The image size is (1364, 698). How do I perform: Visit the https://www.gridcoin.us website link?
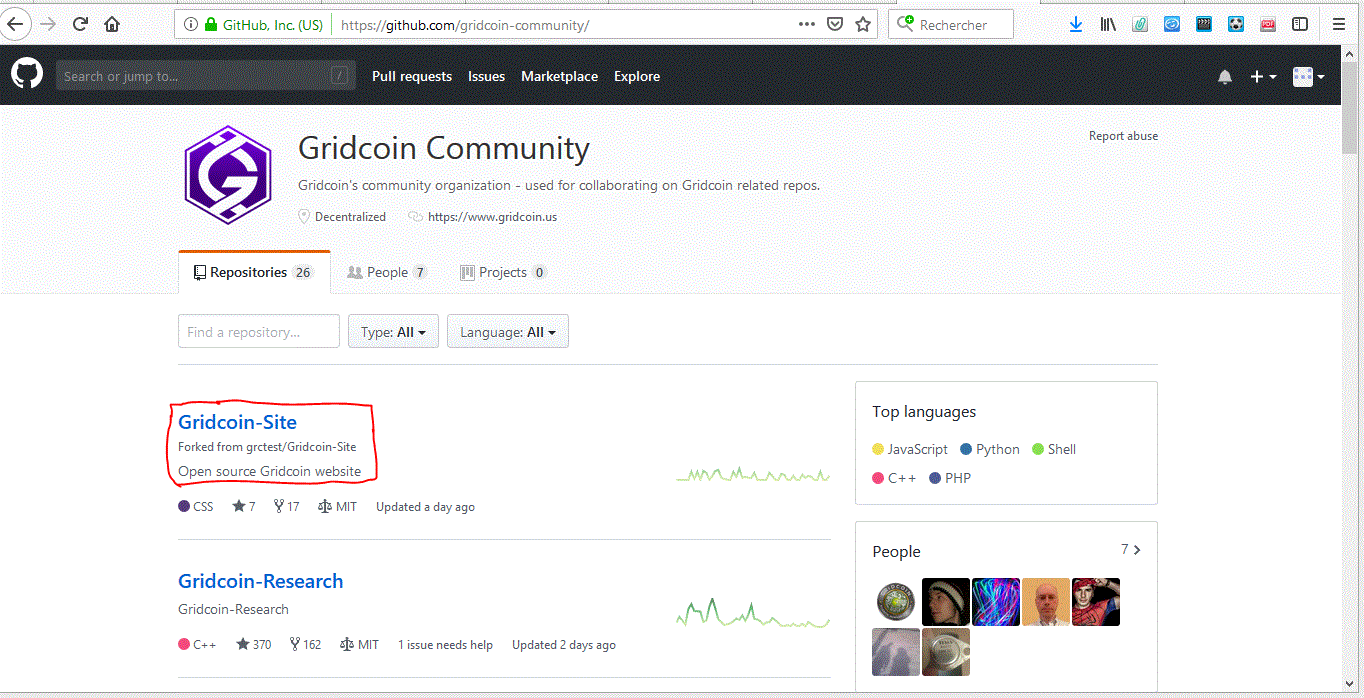492,217
